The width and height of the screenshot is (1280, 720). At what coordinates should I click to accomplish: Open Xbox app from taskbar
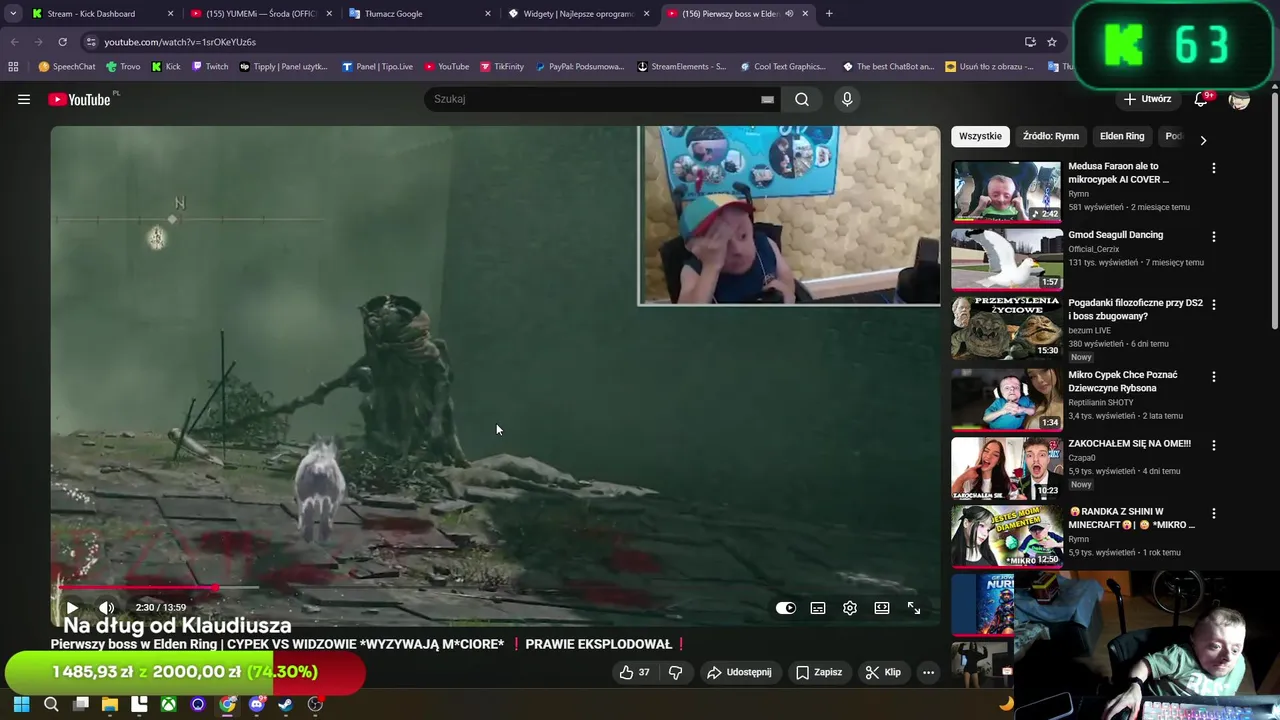[x=169, y=704]
